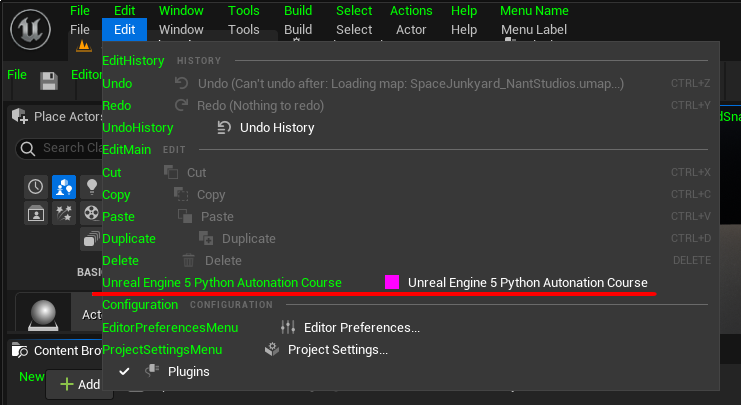The image size is (741, 405).
Task: Choose Undo History from Edit menu
Action: coord(411,128)
